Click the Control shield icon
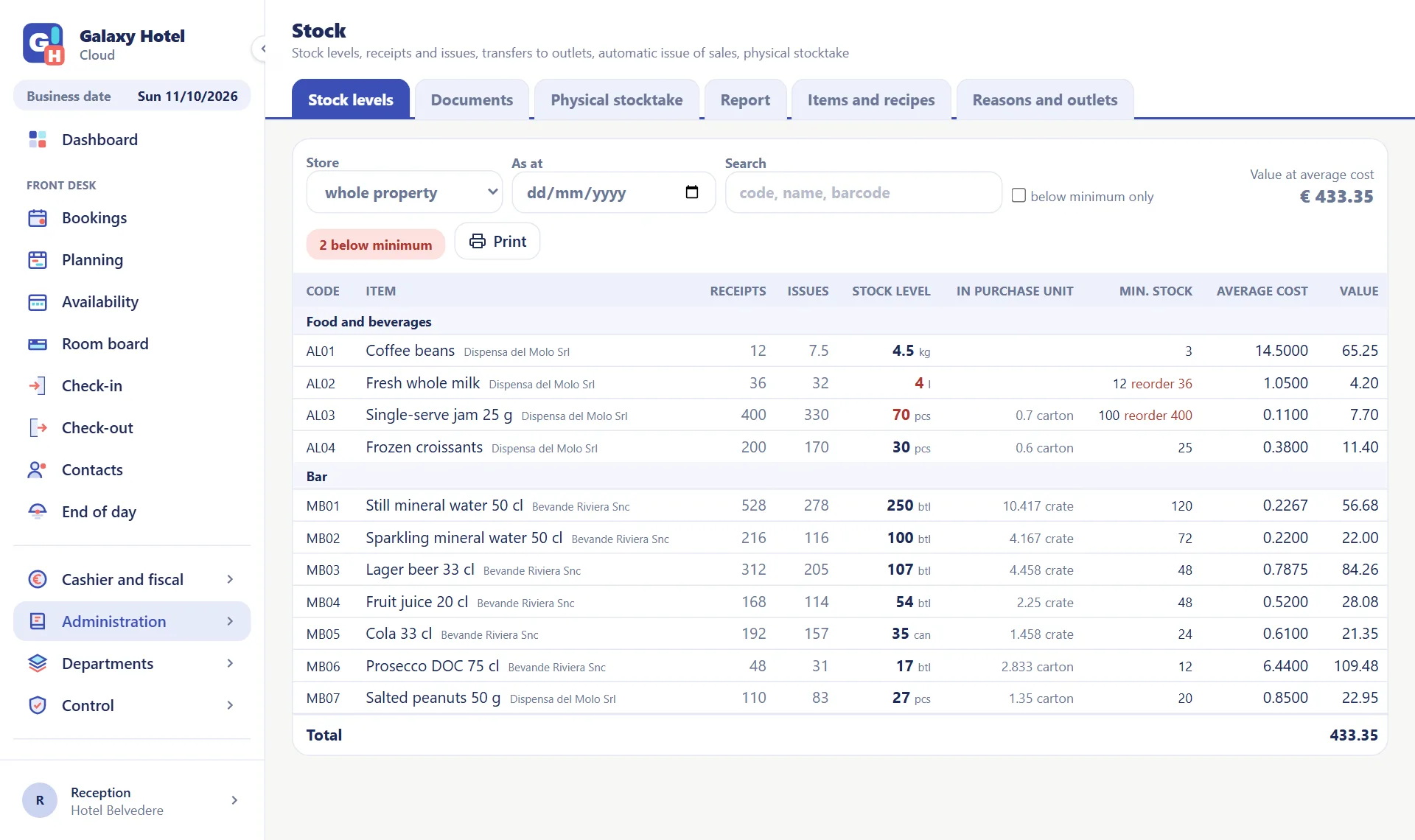1415x840 pixels. click(38, 706)
